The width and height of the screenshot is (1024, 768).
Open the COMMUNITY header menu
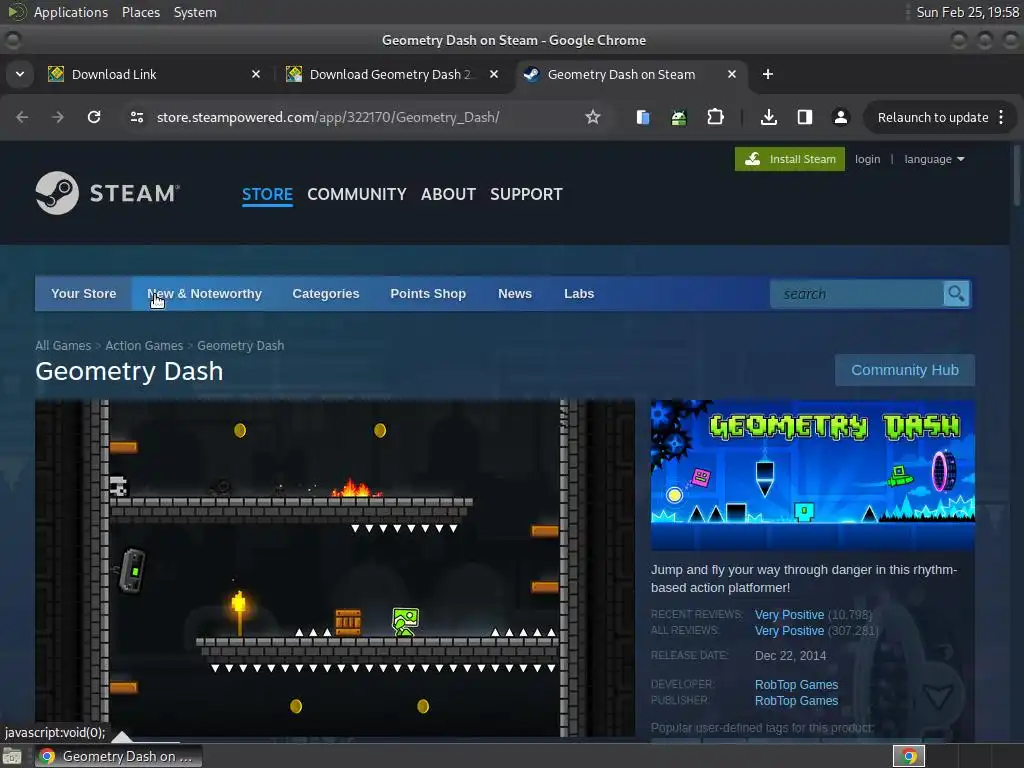coord(357,195)
